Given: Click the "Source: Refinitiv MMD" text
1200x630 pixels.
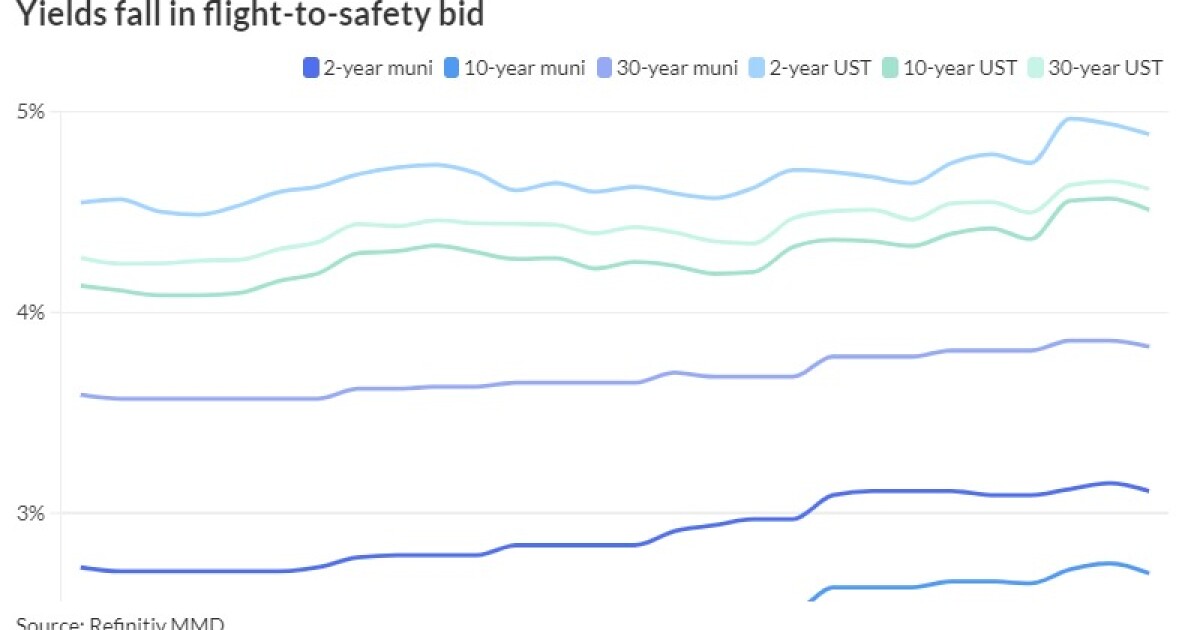Looking at the screenshot, I should pyautogui.click(x=120, y=623).
